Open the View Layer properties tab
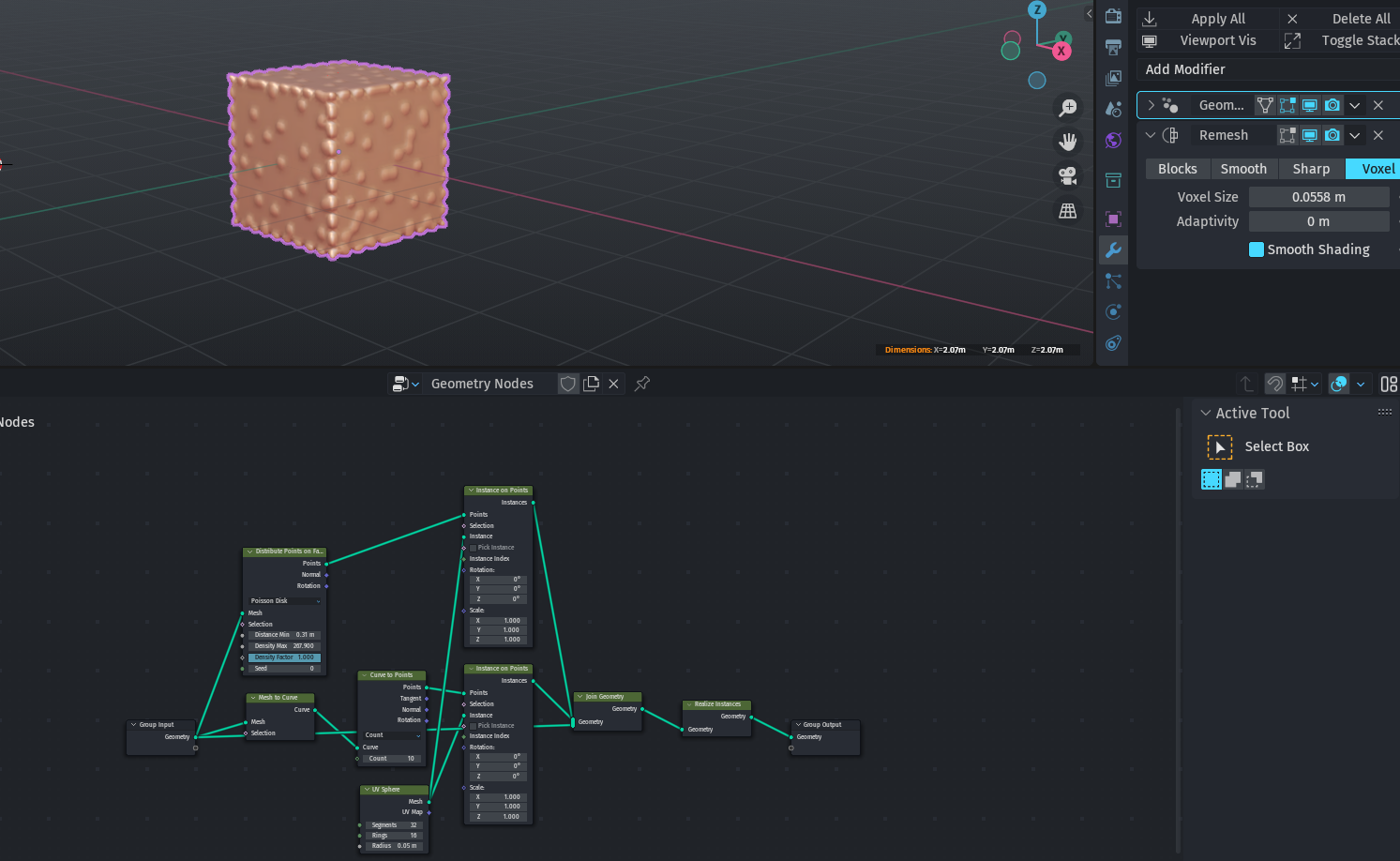The width and height of the screenshot is (1400, 861). (x=1113, y=78)
